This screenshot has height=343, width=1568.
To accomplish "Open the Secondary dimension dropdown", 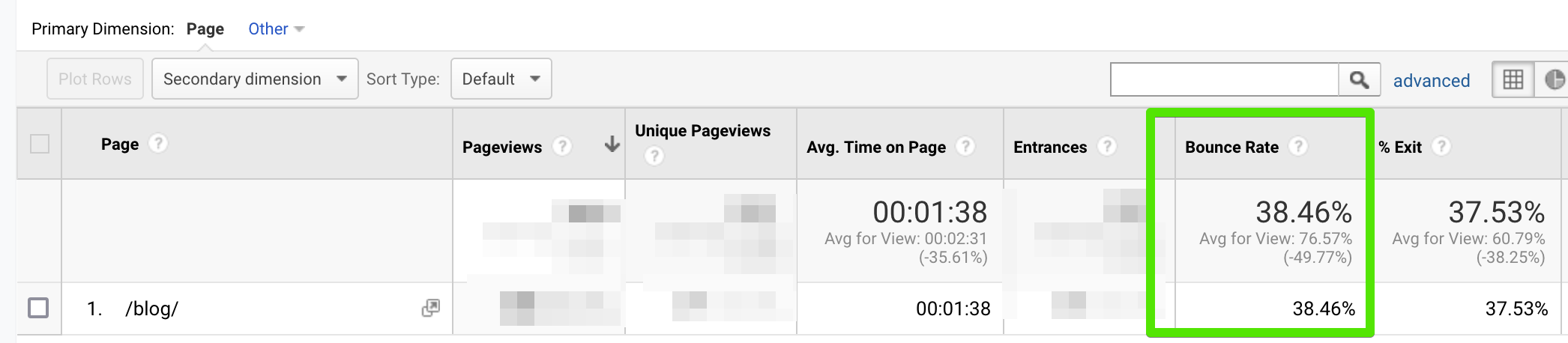I will click(255, 79).
